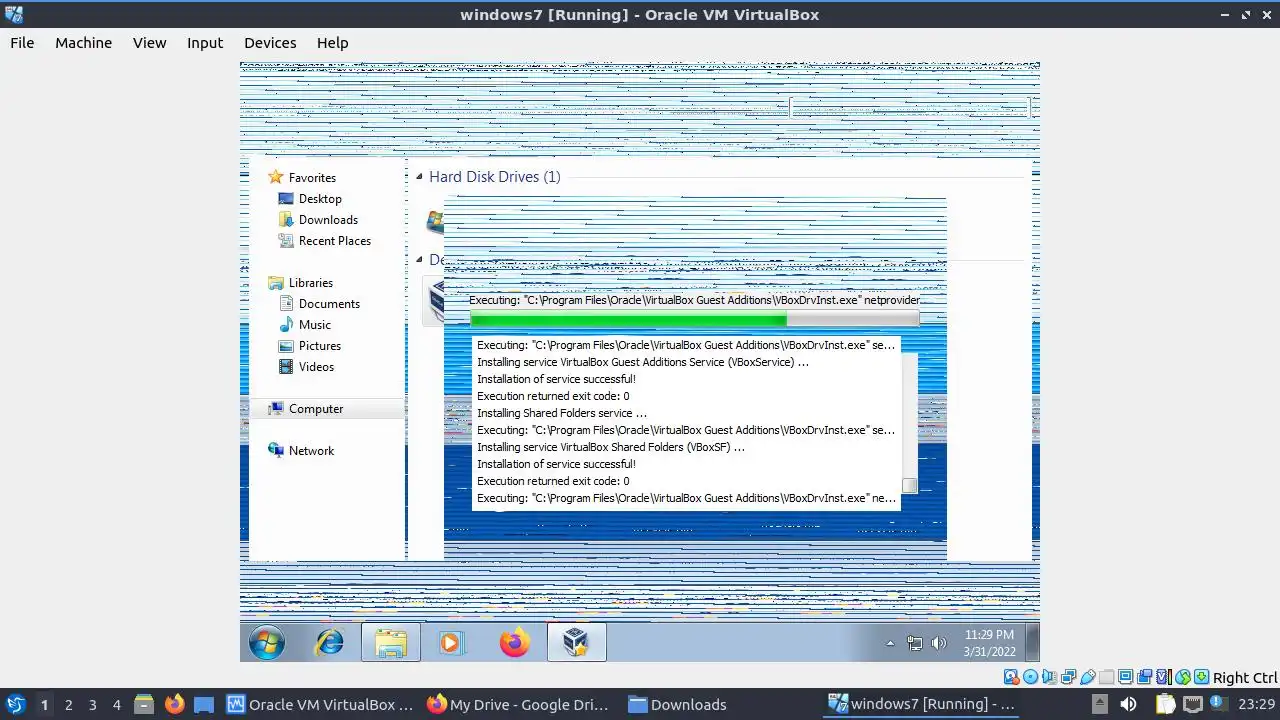This screenshot has height=720, width=1280.
Task: Click the installer log scrollbar thumb
Action: (x=909, y=486)
